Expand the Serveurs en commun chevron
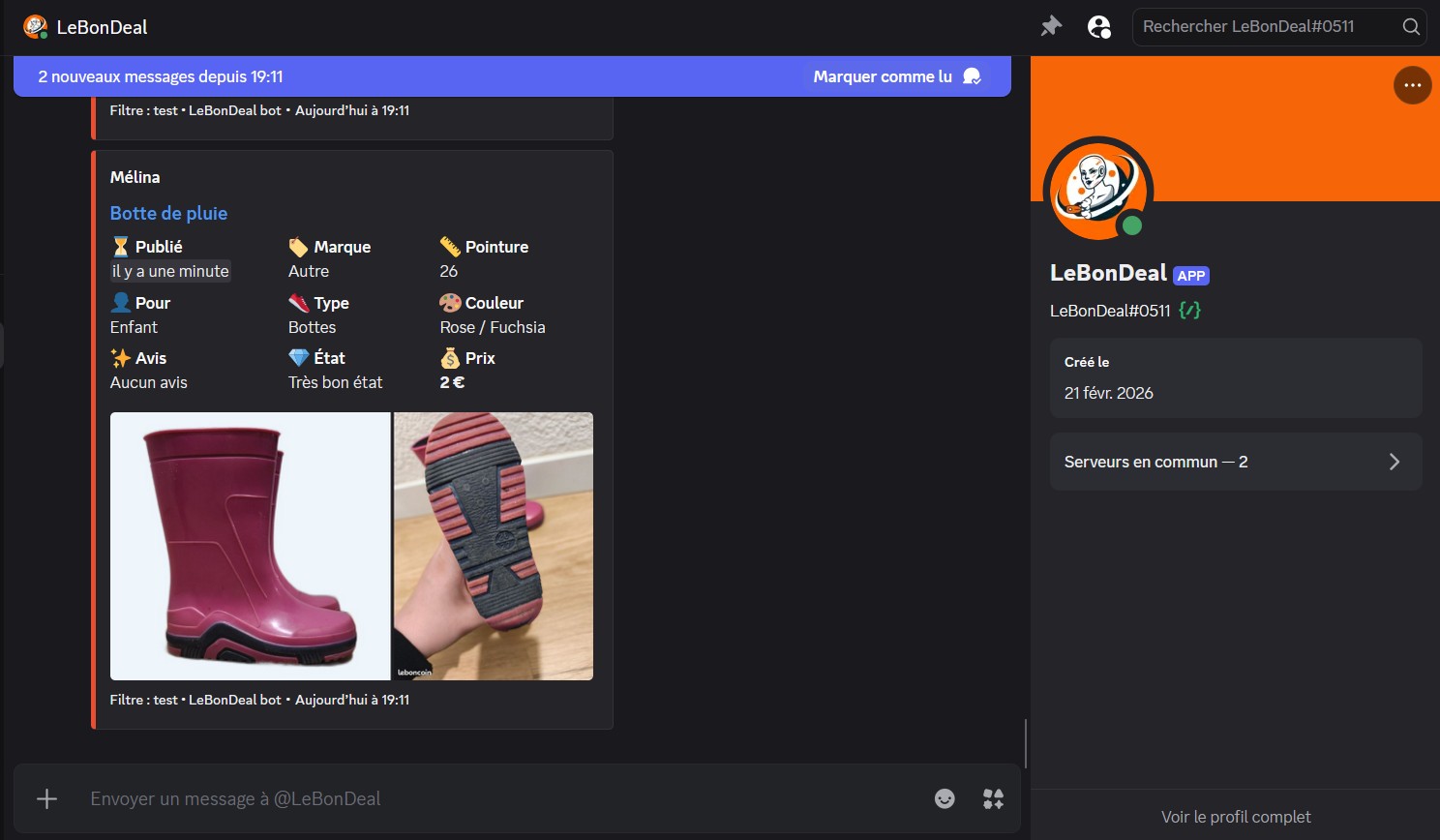 pos(1395,462)
